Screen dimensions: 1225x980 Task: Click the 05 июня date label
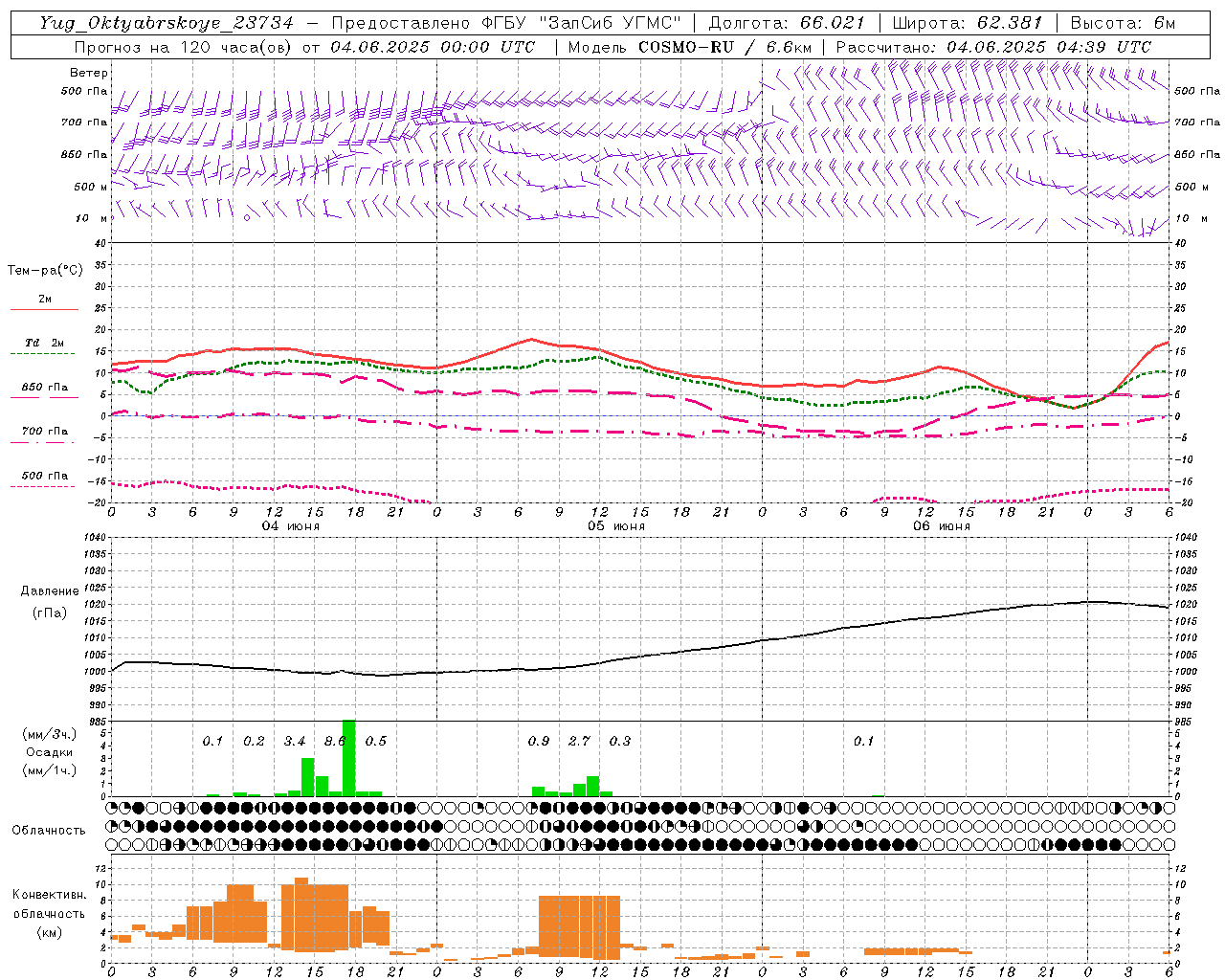[x=616, y=526]
